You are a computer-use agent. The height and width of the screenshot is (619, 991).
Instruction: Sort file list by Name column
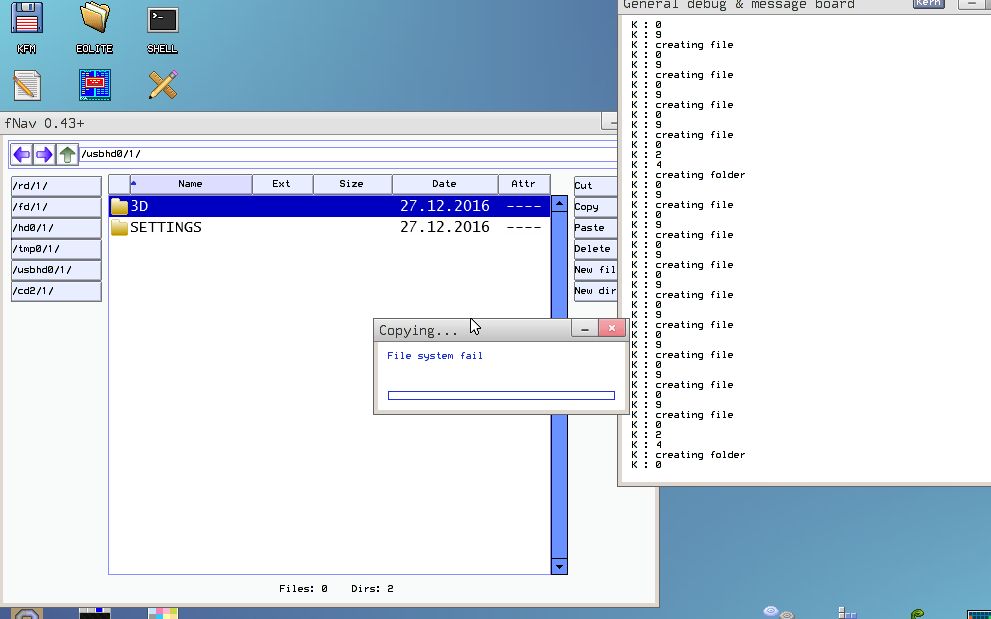tap(190, 184)
